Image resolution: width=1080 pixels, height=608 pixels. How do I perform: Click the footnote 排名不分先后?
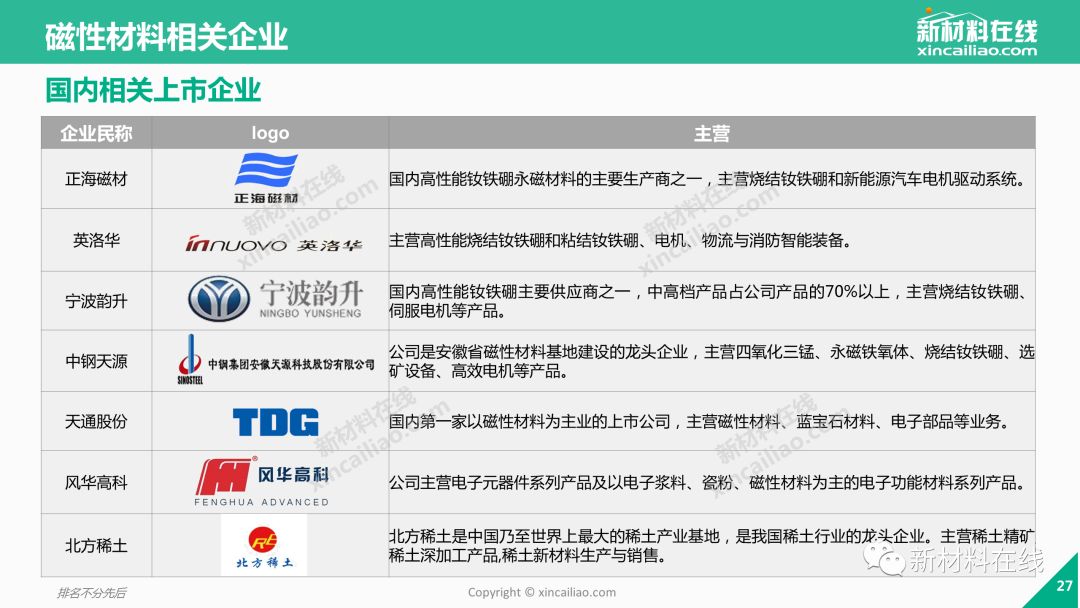(x=92, y=592)
